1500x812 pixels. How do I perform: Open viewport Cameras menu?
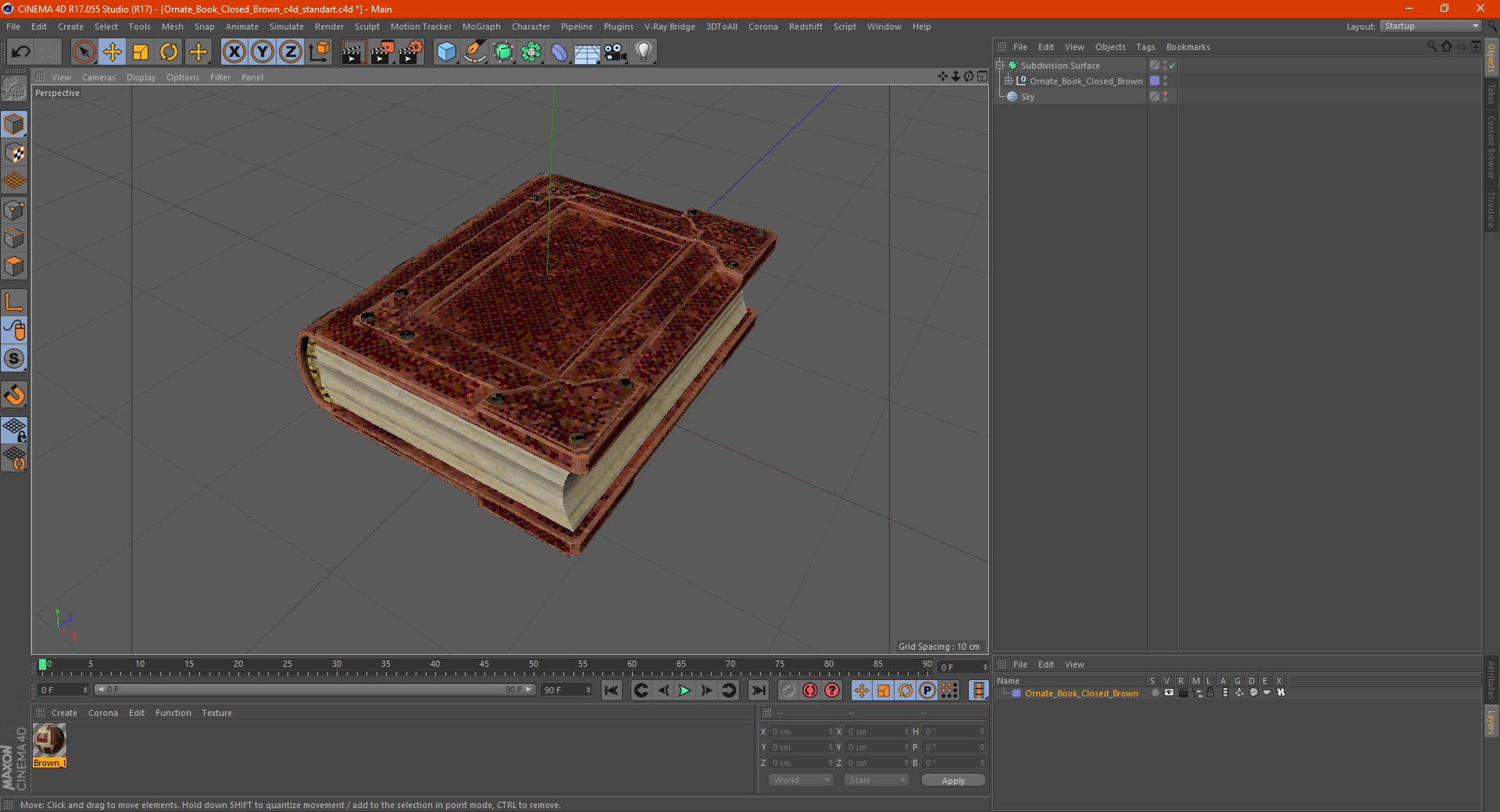click(x=98, y=77)
